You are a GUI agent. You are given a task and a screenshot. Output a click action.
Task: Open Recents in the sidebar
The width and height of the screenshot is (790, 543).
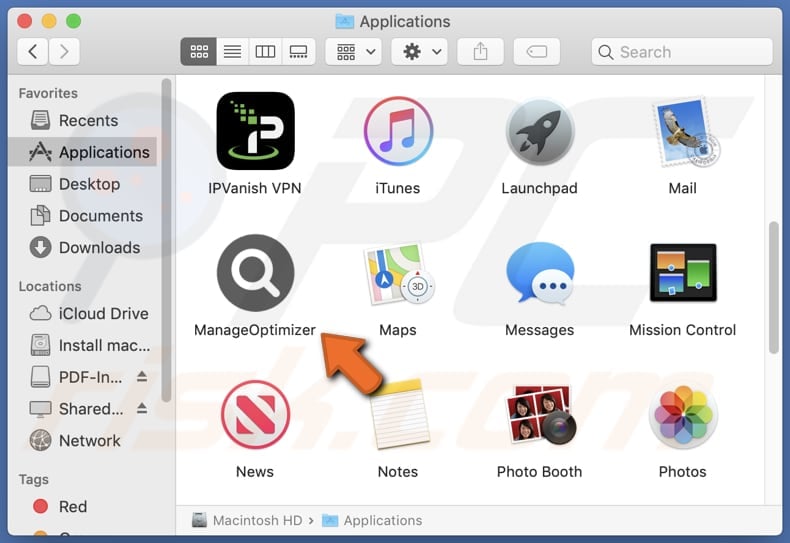pyautogui.click(x=84, y=120)
